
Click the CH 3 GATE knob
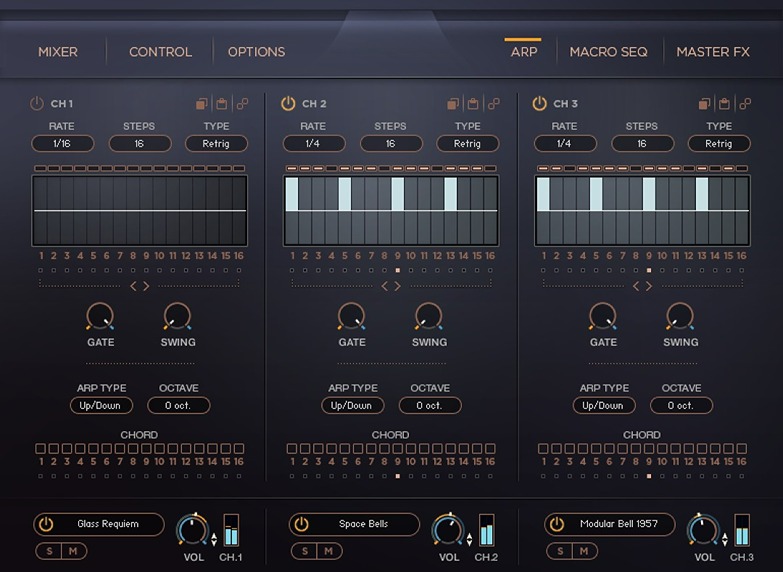point(603,317)
